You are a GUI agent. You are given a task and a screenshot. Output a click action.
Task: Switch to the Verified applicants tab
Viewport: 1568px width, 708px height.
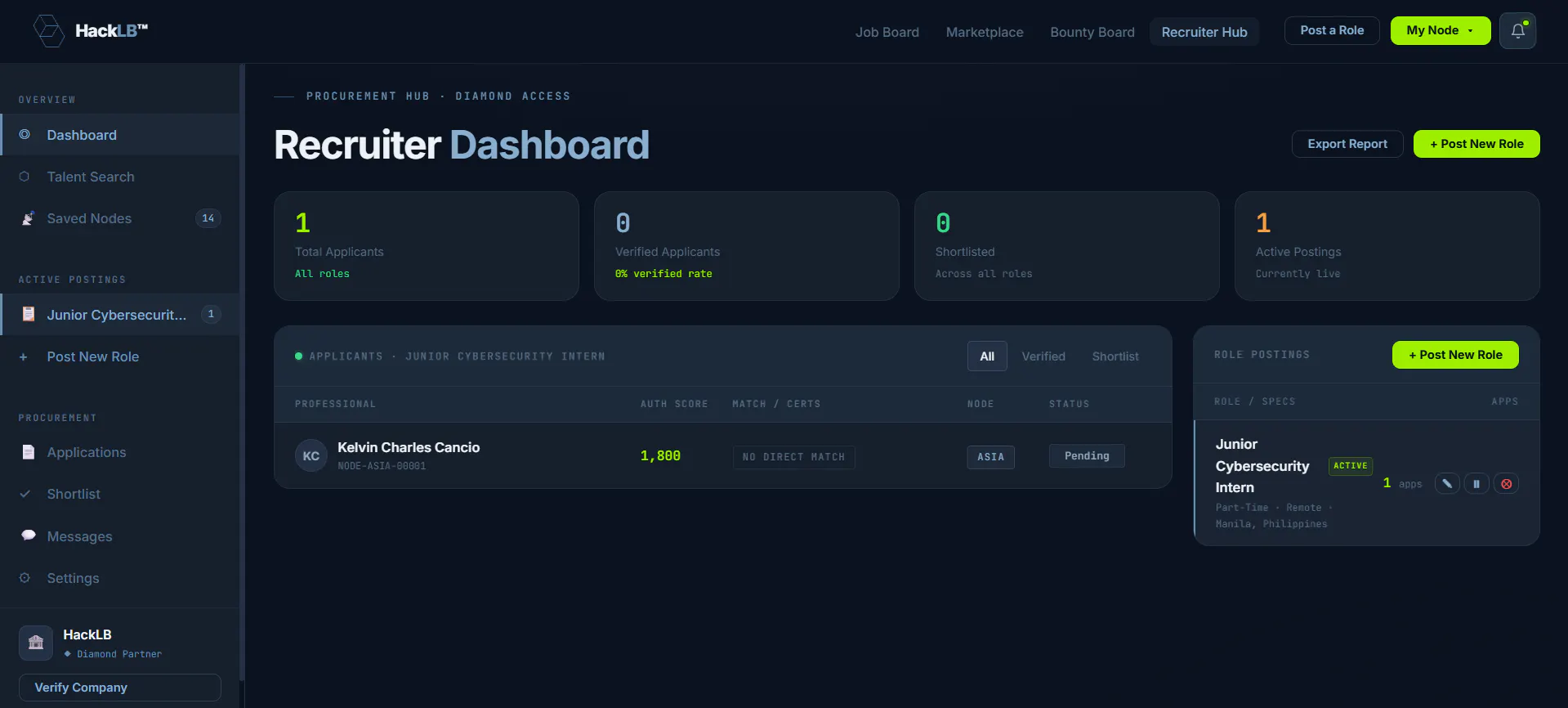point(1043,356)
